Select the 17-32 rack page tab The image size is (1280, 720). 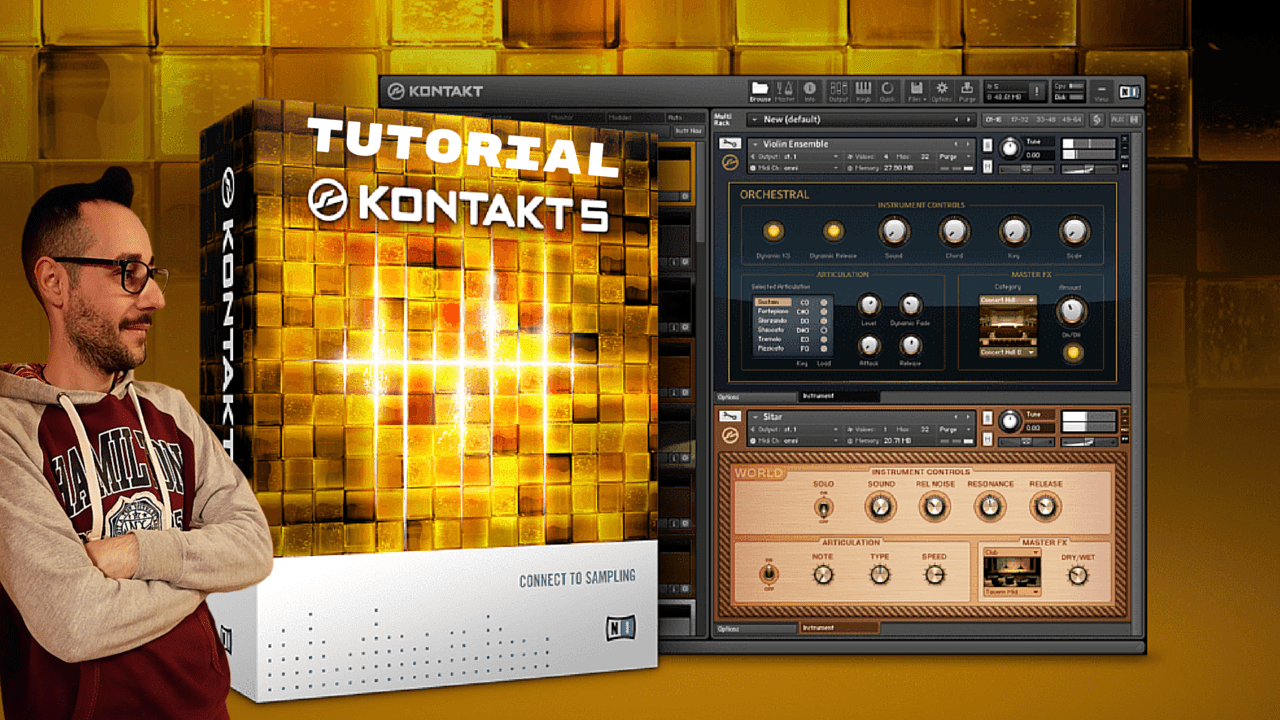point(1018,119)
